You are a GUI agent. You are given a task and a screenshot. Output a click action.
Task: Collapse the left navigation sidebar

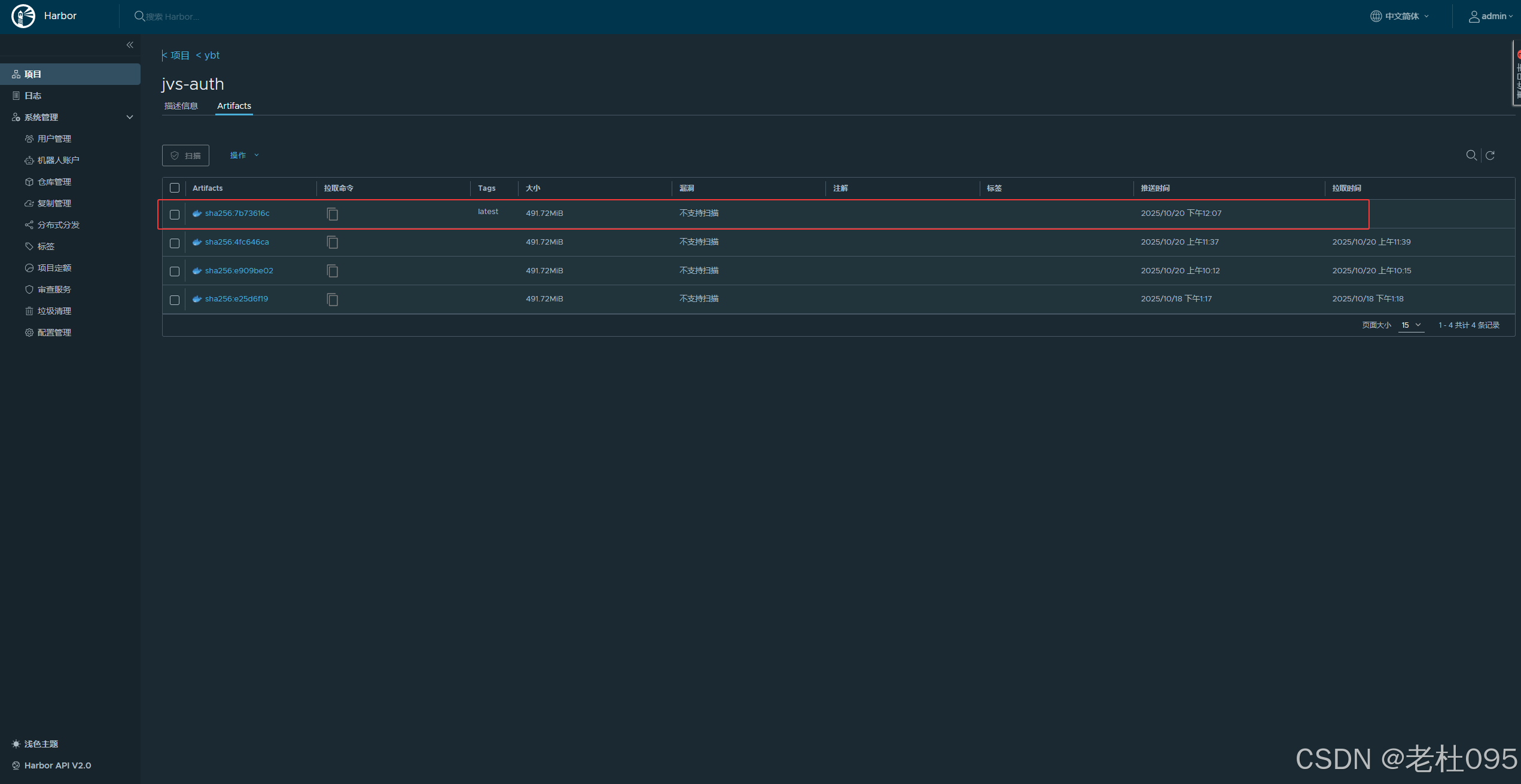tap(130, 45)
